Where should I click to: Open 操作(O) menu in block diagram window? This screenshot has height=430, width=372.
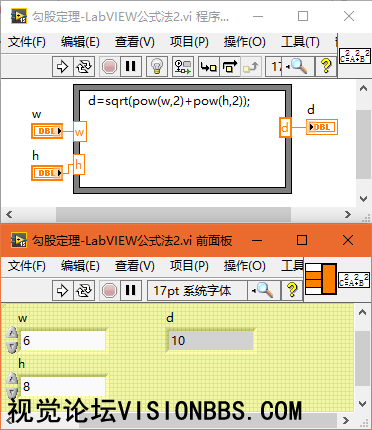click(244, 42)
